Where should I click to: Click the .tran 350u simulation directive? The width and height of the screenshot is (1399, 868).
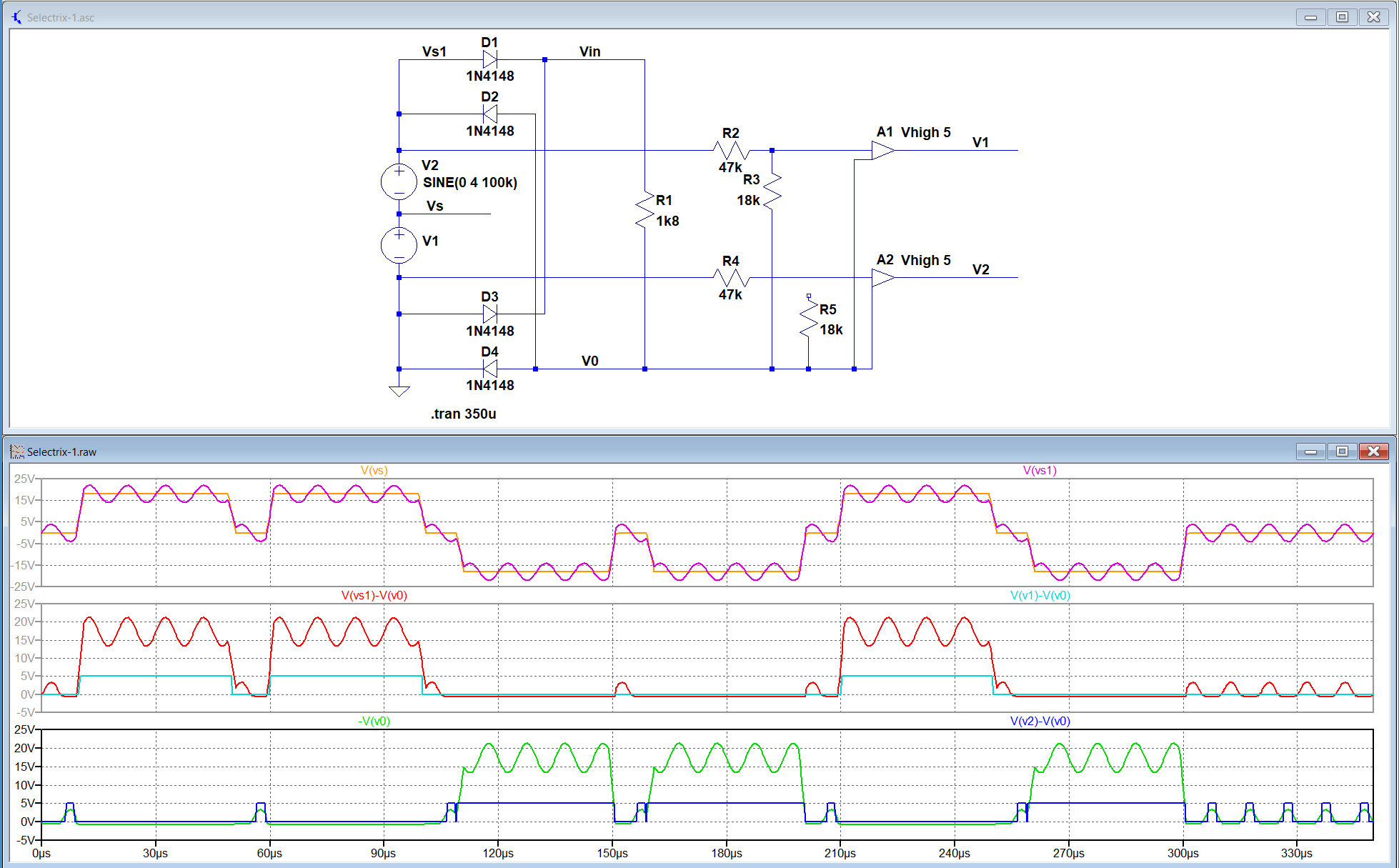tap(463, 414)
